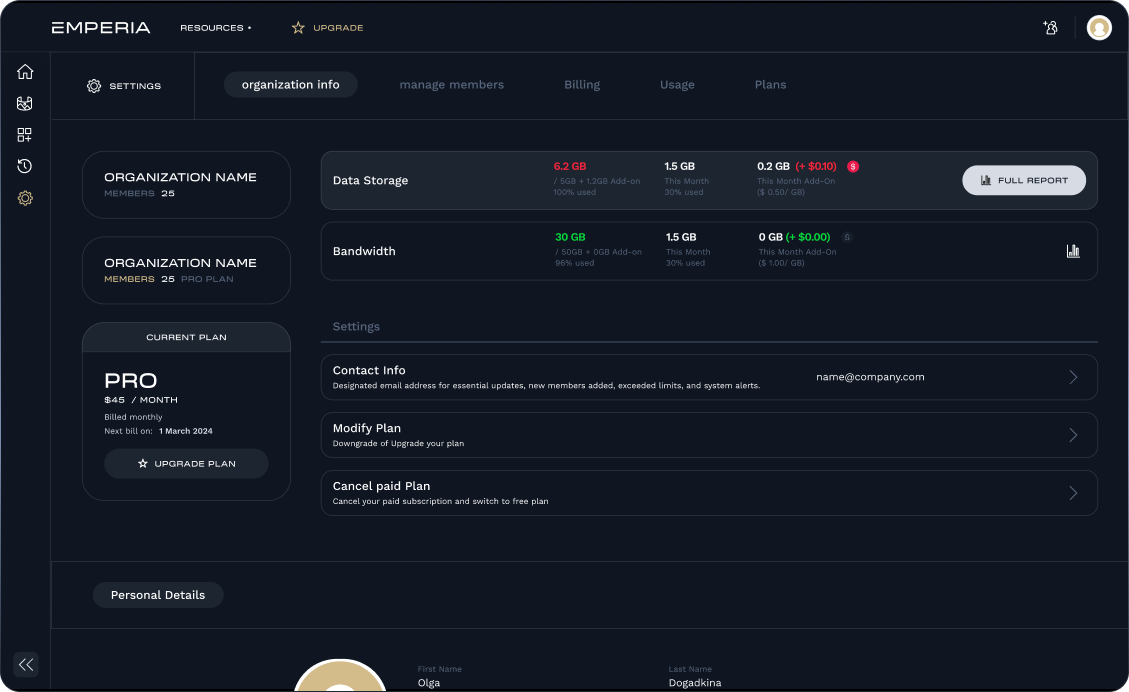1129x692 pixels.
Task: Click the grey dollar badge on Bandwidth
Action: [847, 237]
